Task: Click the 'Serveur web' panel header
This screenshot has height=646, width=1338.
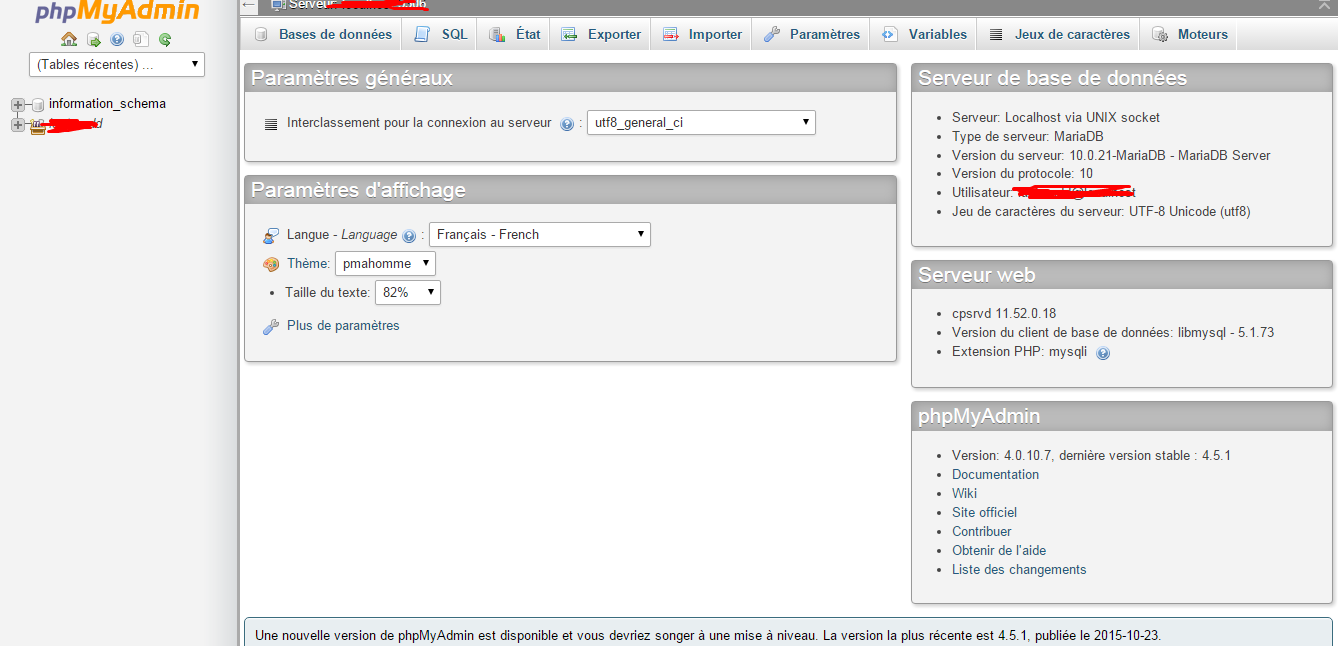Action: click(x=1122, y=275)
